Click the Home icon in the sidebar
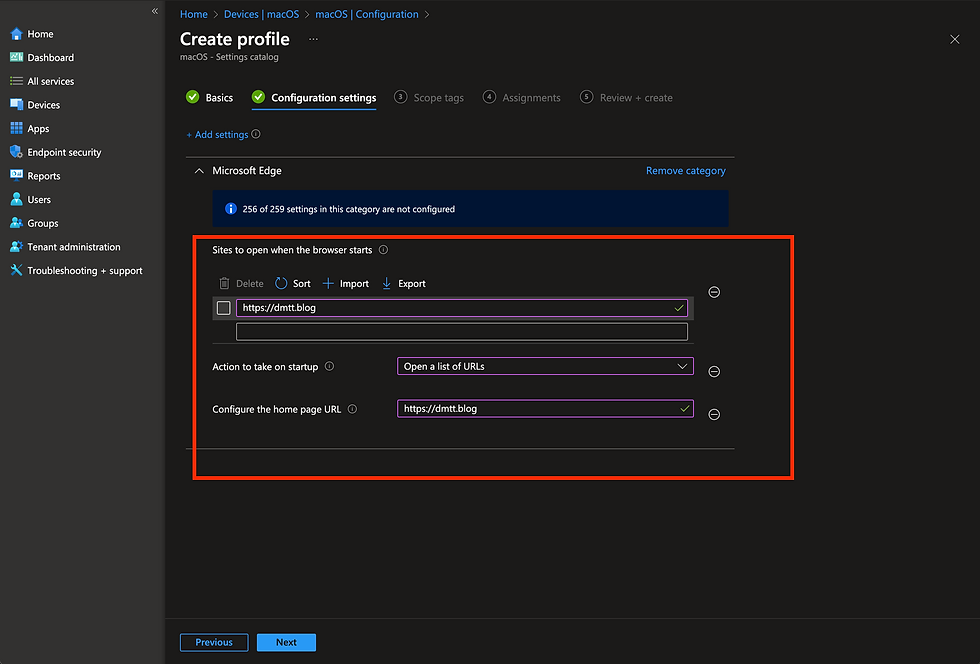 click(x=16, y=34)
